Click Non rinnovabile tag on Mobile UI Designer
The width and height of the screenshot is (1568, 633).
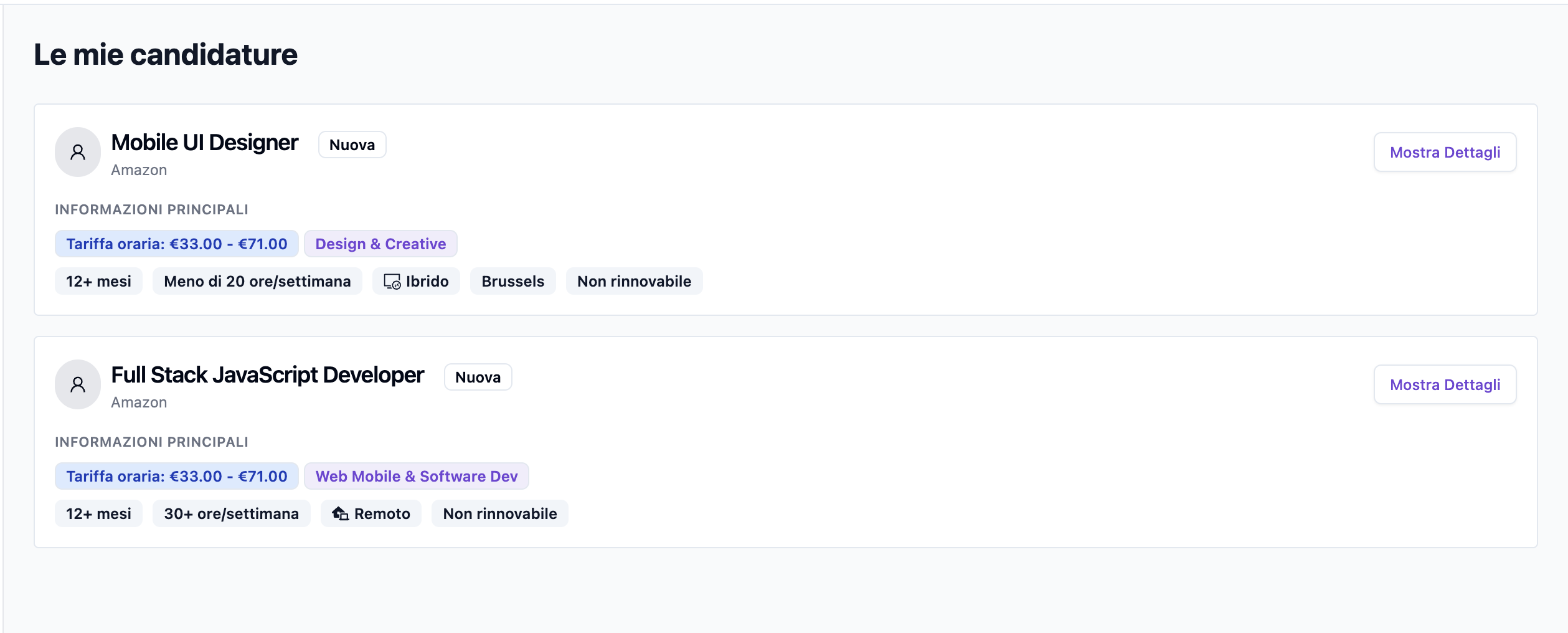click(x=634, y=281)
